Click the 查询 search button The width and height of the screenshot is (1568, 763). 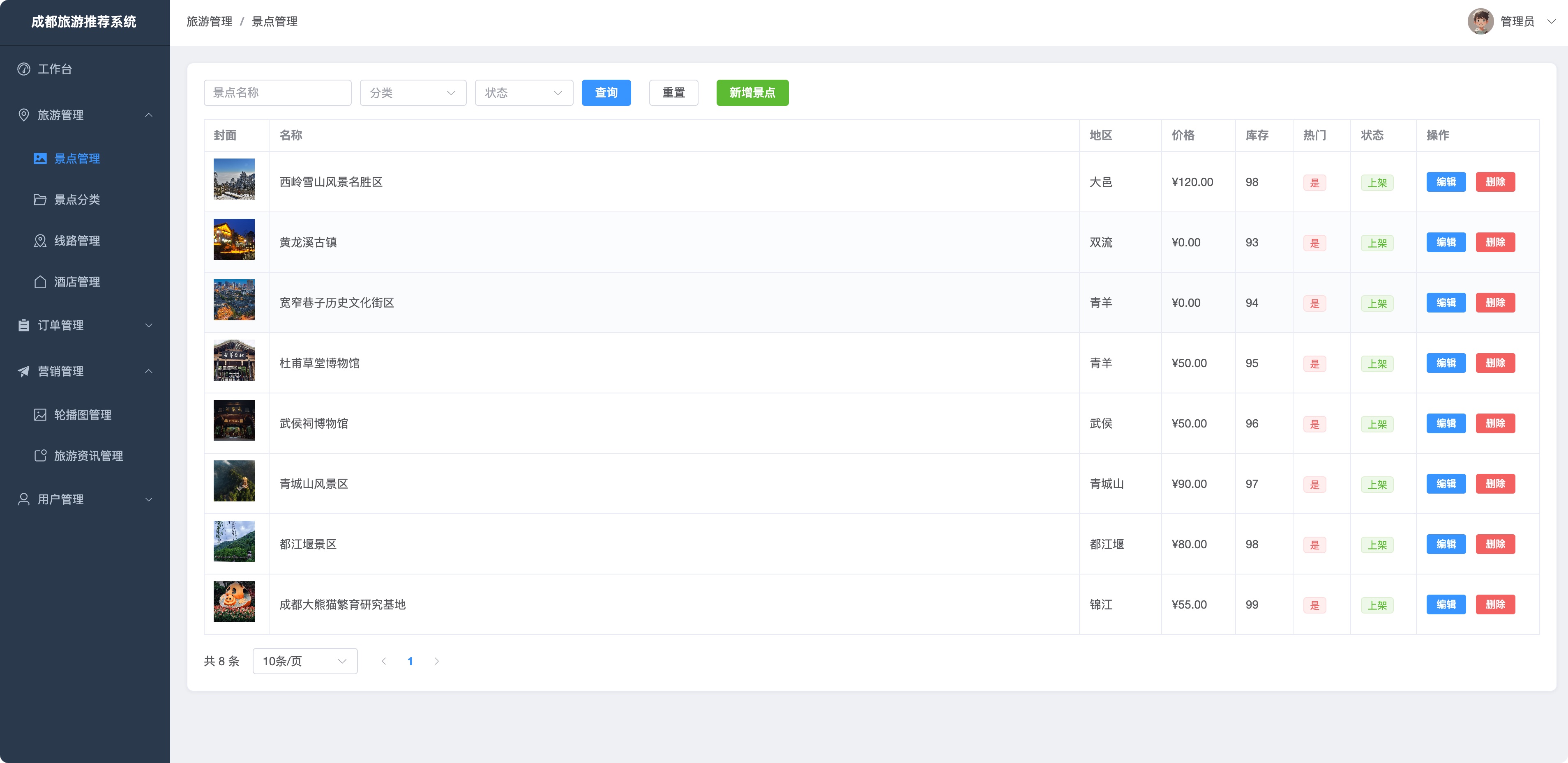(606, 92)
